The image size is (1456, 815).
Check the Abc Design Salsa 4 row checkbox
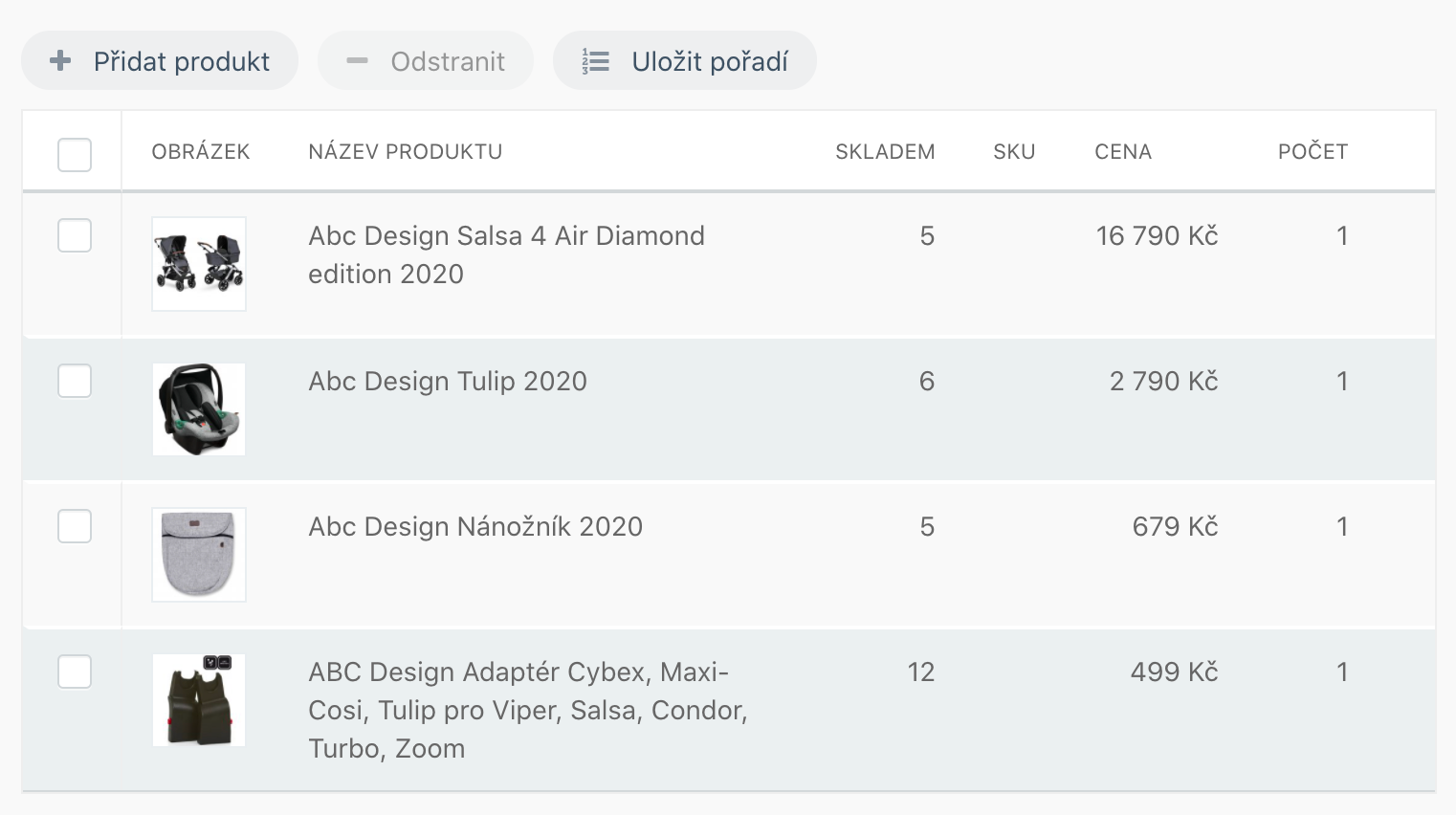[75, 235]
